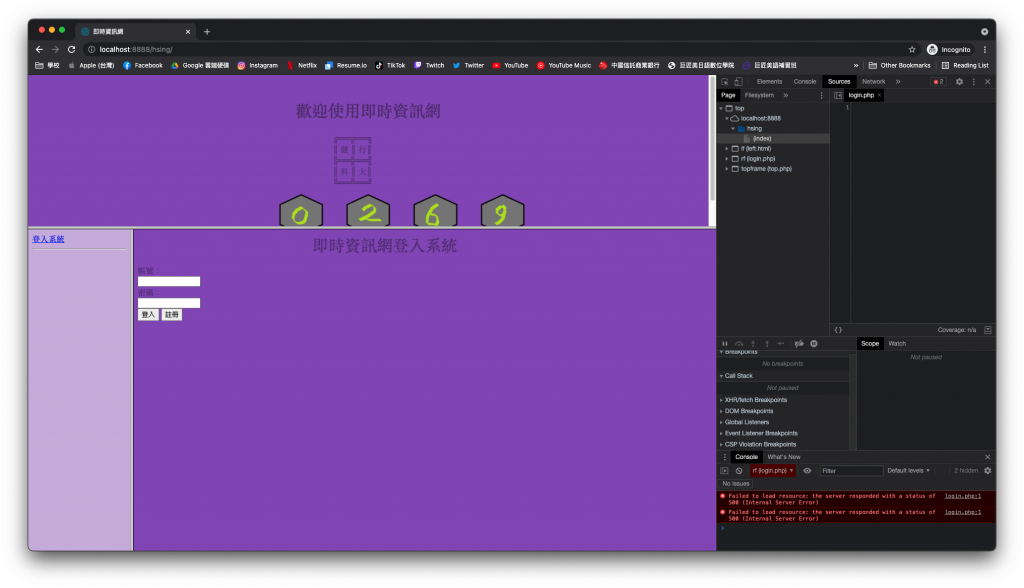The width and height of the screenshot is (1024, 588).
Task: Collapse the top frame tree node
Action: 721,108
